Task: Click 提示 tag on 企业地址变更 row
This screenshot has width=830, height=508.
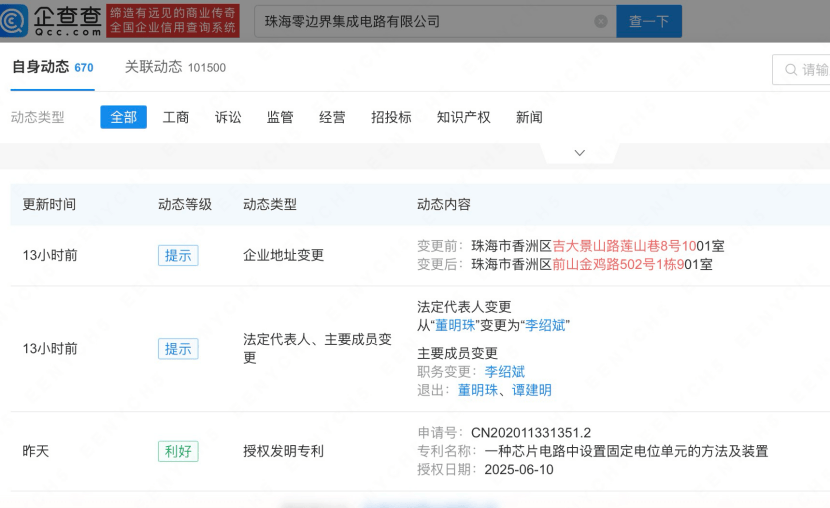Action: [178, 255]
